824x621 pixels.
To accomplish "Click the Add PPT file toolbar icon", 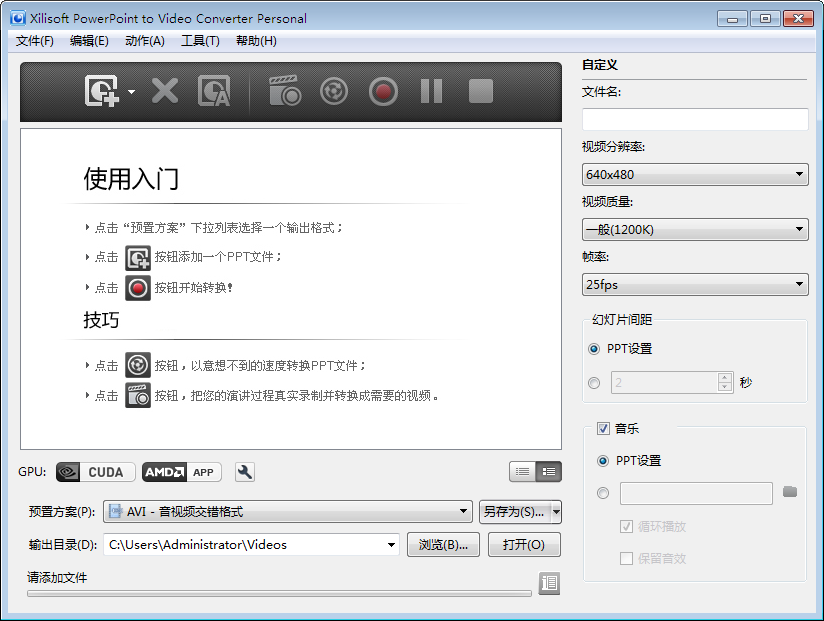I will pyautogui.click(x=101, y=91).
